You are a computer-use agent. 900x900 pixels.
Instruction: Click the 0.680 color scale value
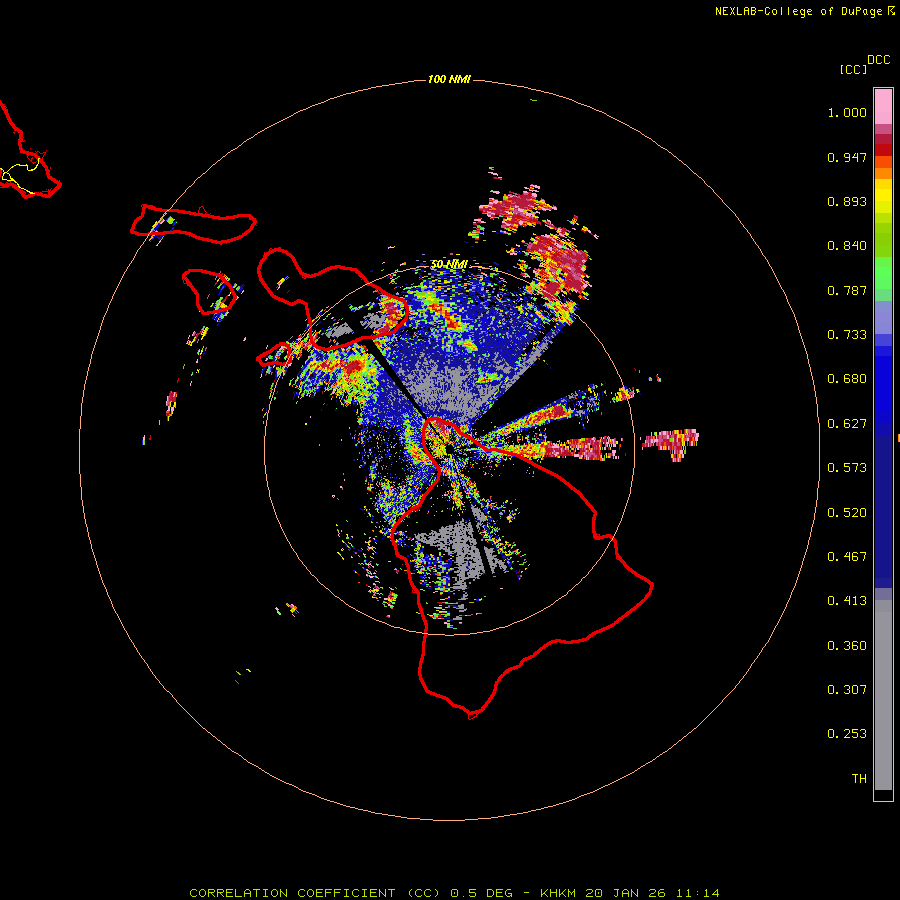[847, 379]
